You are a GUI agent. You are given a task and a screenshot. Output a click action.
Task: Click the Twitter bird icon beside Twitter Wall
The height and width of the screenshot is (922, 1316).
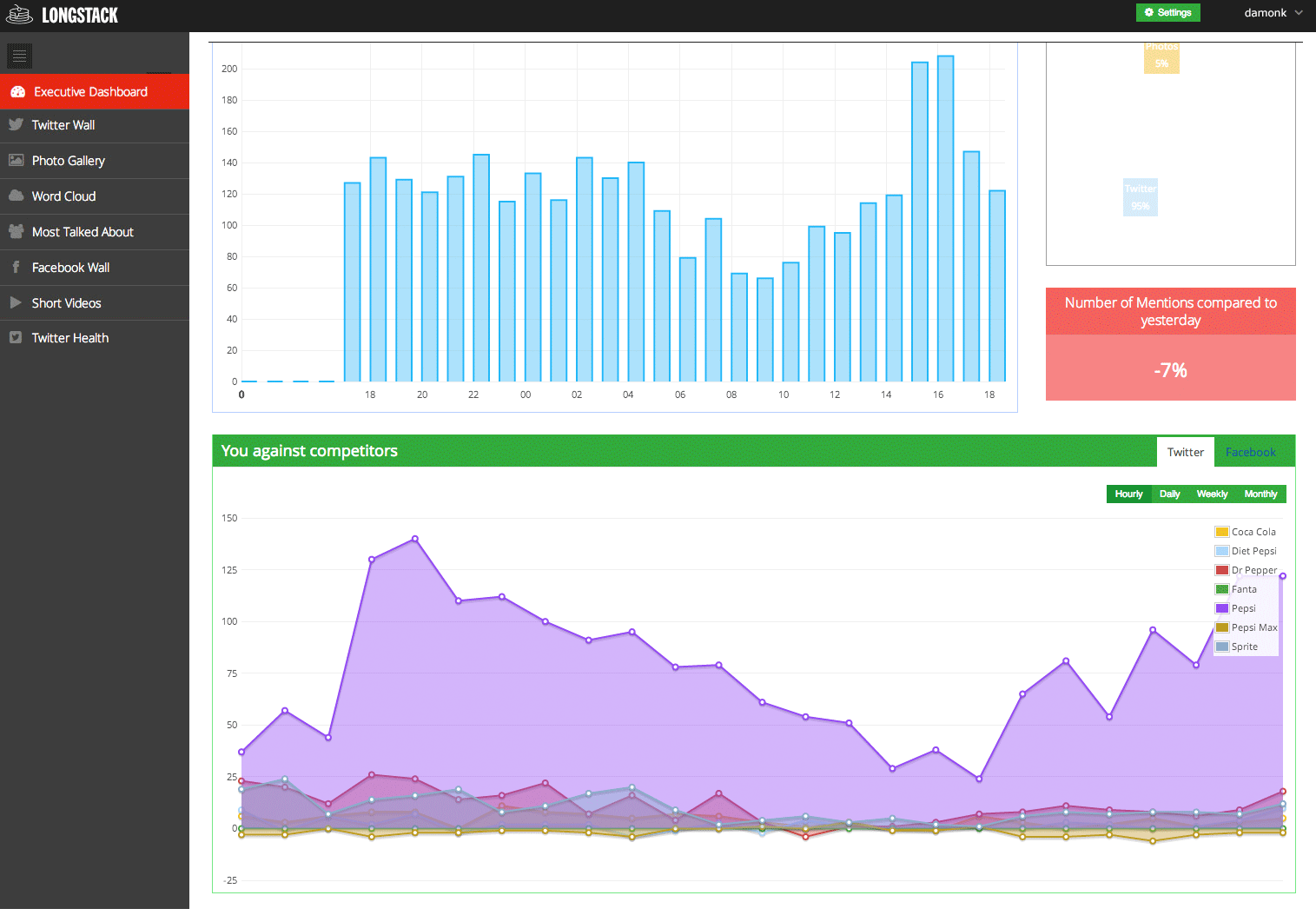coord(16,124)
